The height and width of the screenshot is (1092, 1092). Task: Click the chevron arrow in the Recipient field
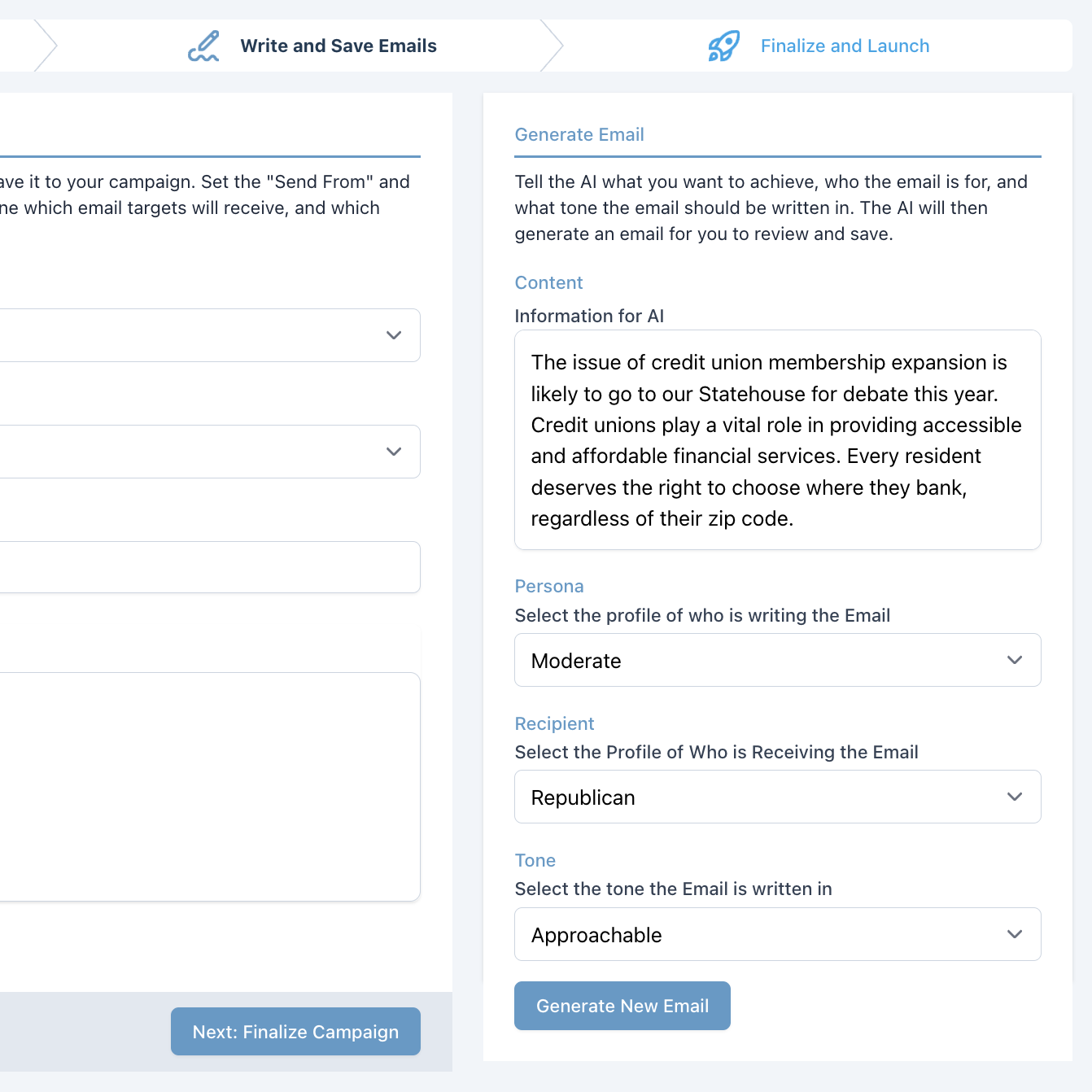1014,797
